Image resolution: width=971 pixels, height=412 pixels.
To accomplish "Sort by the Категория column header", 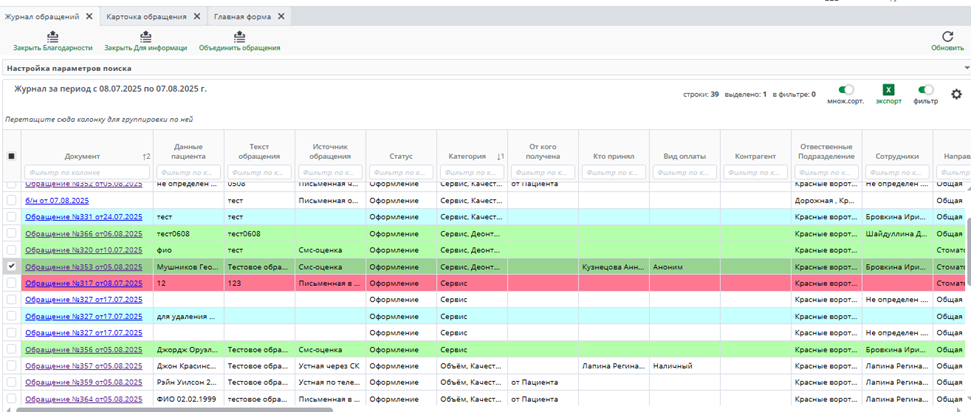I will [x=466, y=157].
